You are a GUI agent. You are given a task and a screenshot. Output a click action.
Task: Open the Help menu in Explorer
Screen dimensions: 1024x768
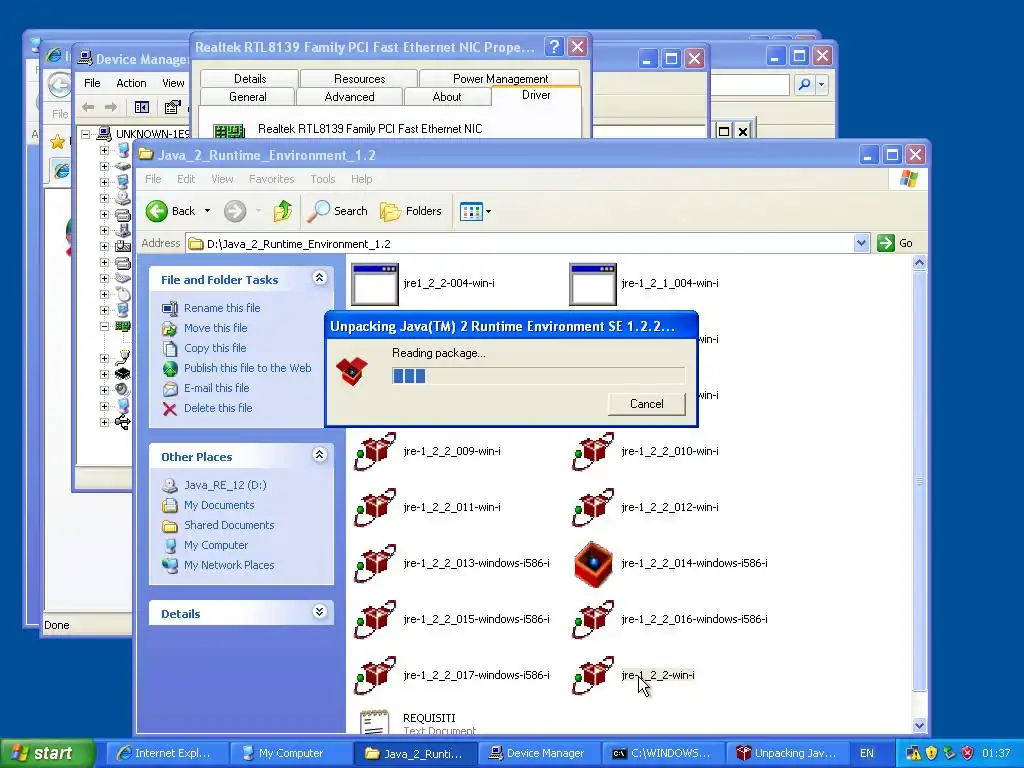[x=361, y=179]
